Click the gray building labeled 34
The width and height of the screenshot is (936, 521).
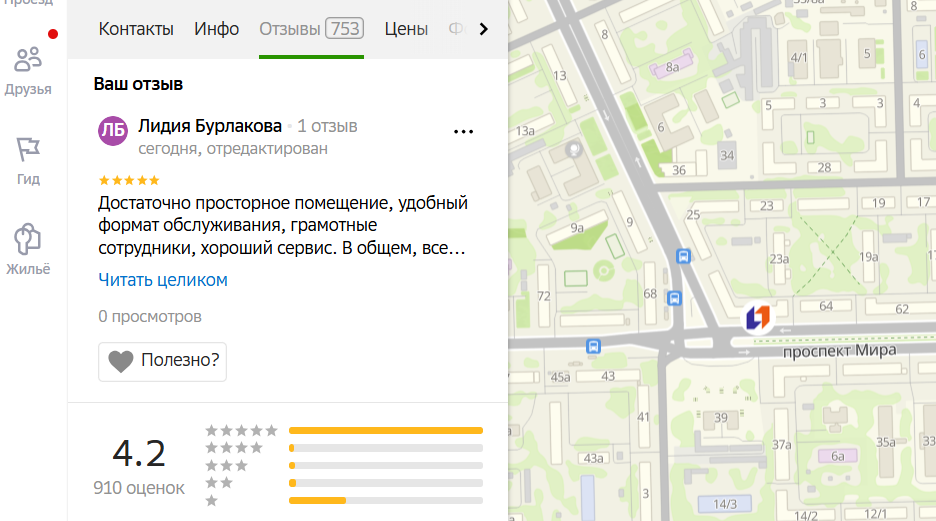point(726,156)
